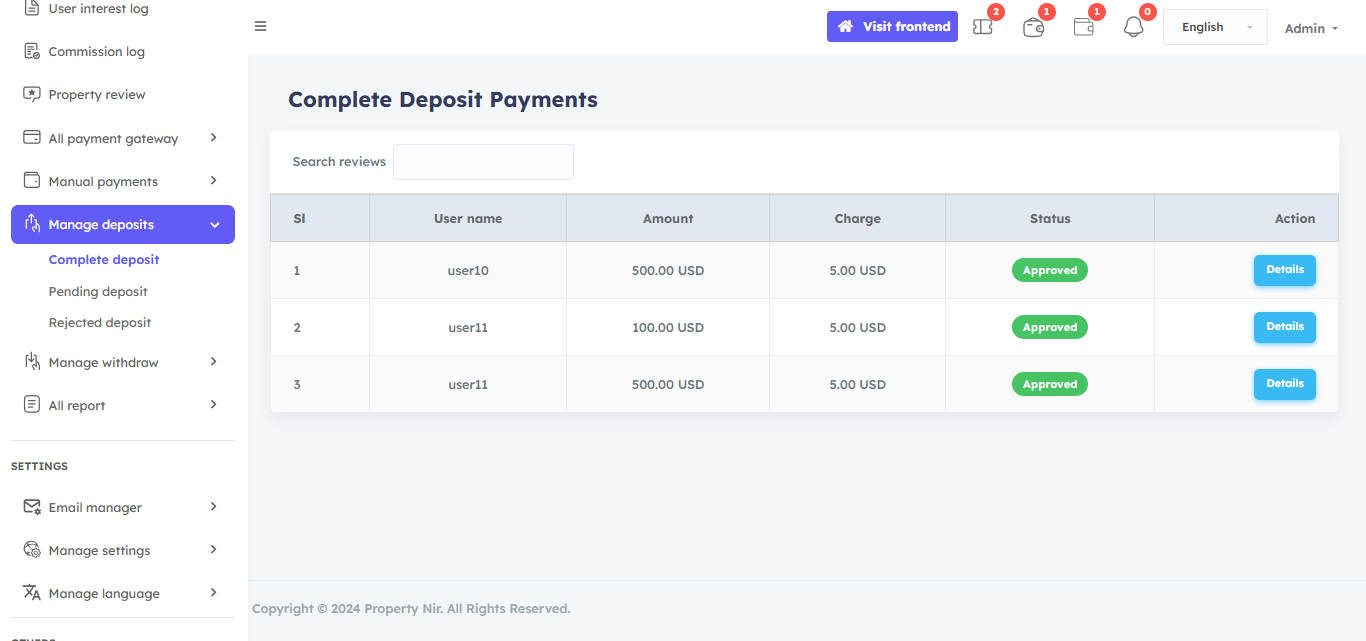The width and height of the screenshot is (1366, 641).
Task: Click the first wallet icon in header
Action: pos(1033,27)
